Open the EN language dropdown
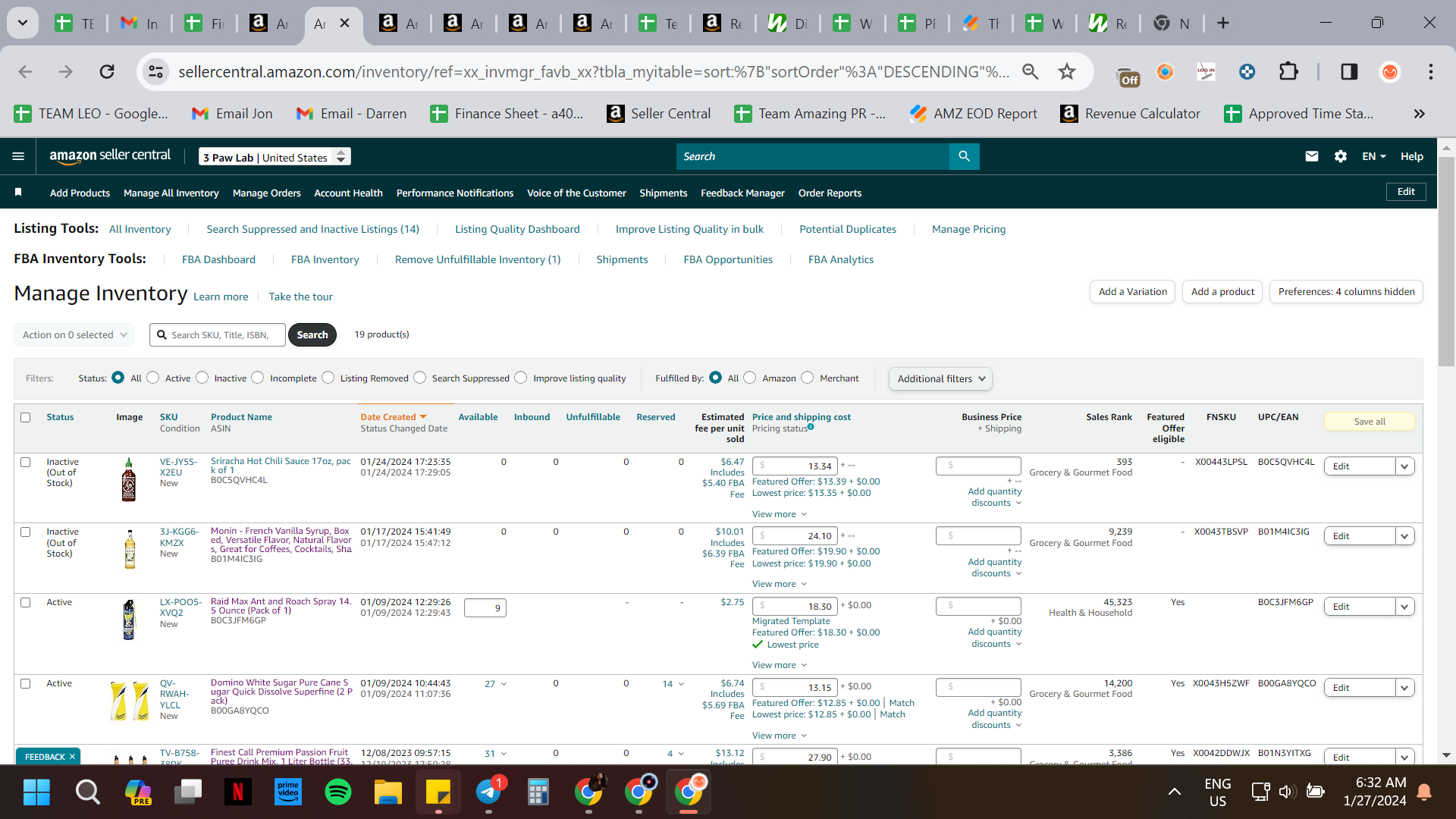This screenshot has height=819, width=1456. (1374, 156)
